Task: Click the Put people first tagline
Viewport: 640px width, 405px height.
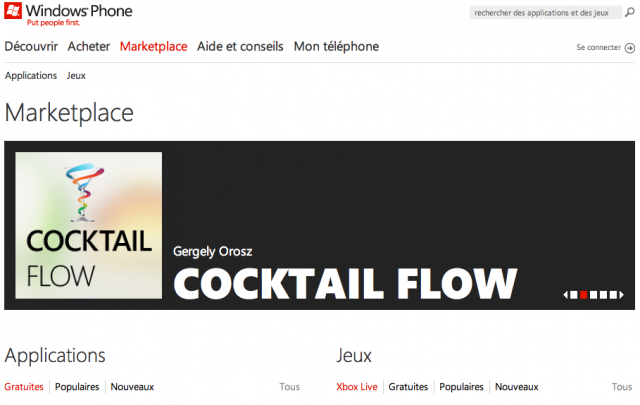Action: click(53, 23)
